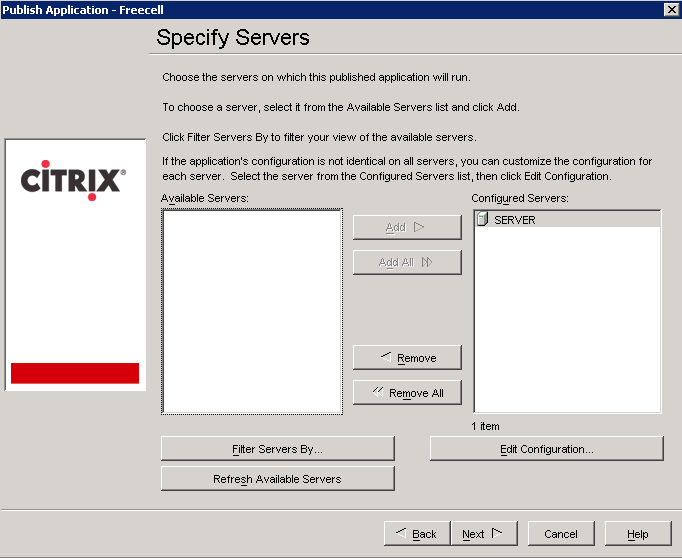682x558 pixels.
Task: Click the 'Configured Servers:' label
Action: point(520,198)
